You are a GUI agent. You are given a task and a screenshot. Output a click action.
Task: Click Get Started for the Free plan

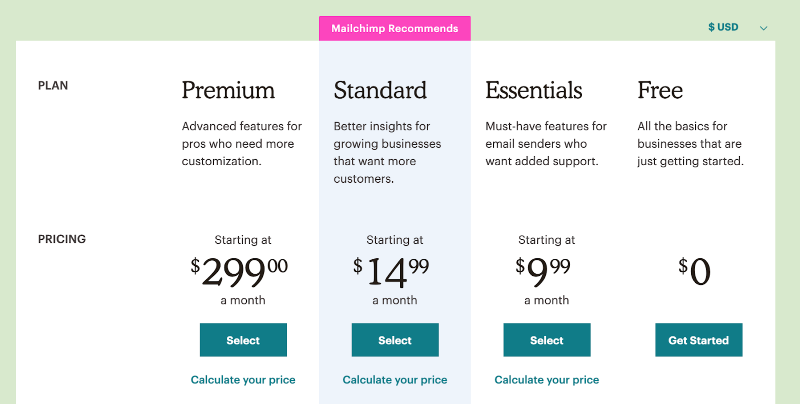(x=699, y=340)
